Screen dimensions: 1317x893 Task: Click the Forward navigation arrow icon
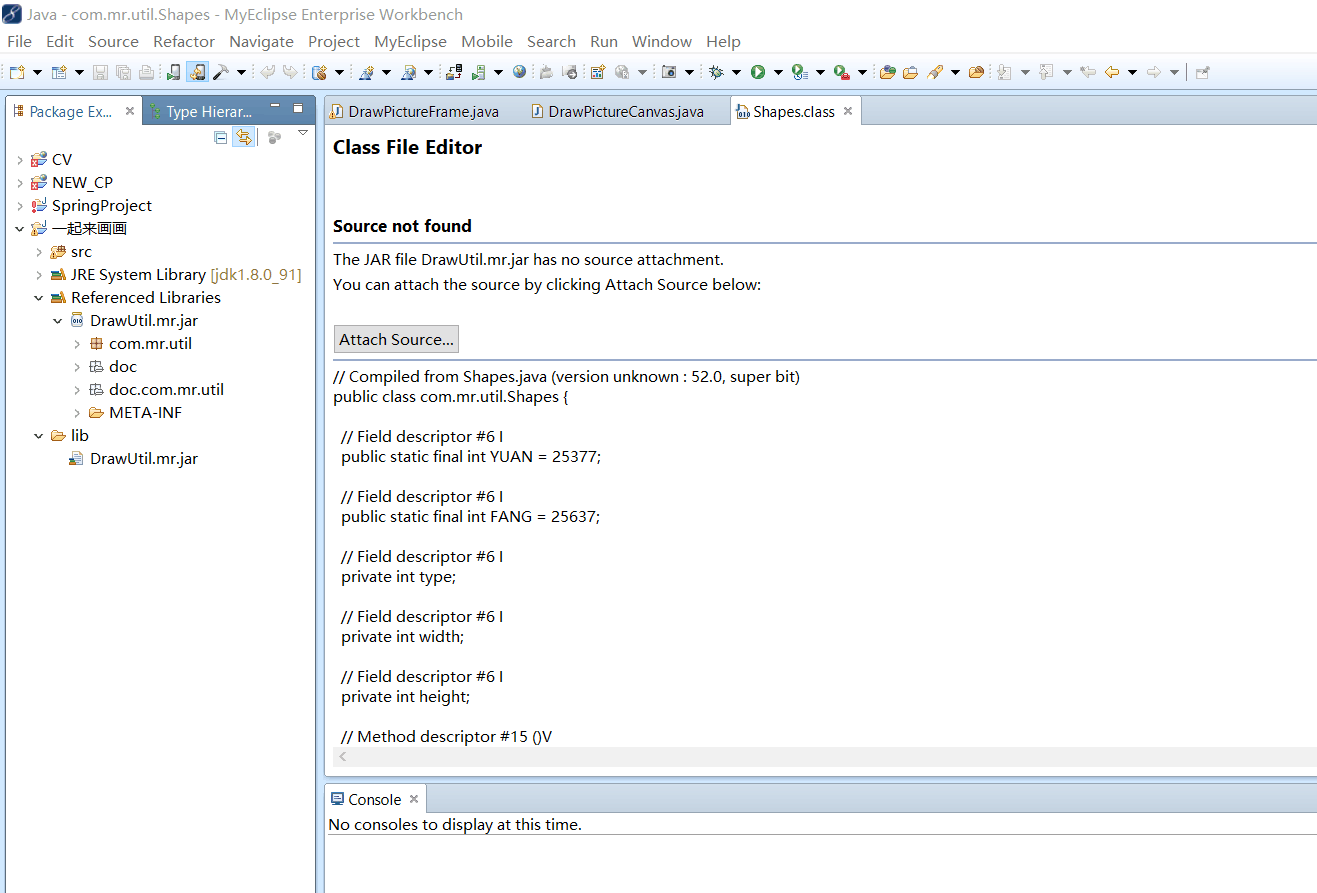click(1154, 72)
